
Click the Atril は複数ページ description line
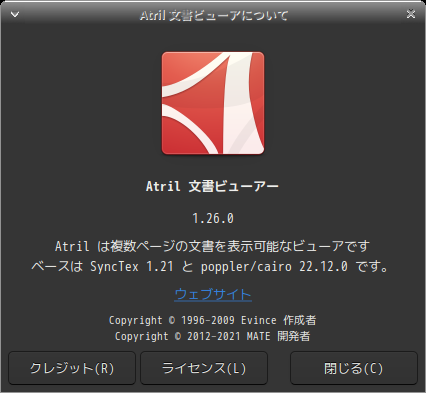tap(212, 246)
